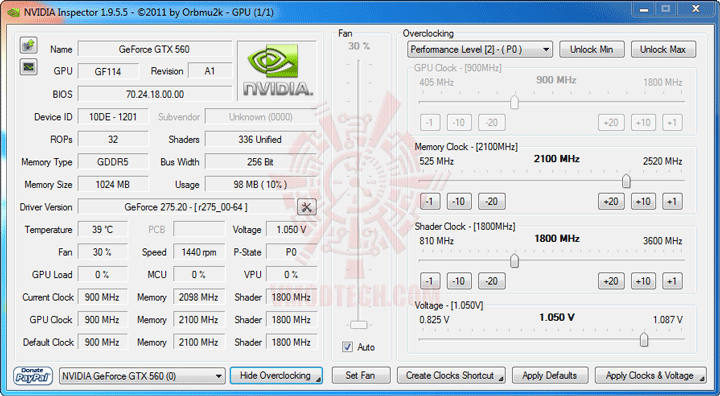Click the GF114 GPU field

pos(108,72)
